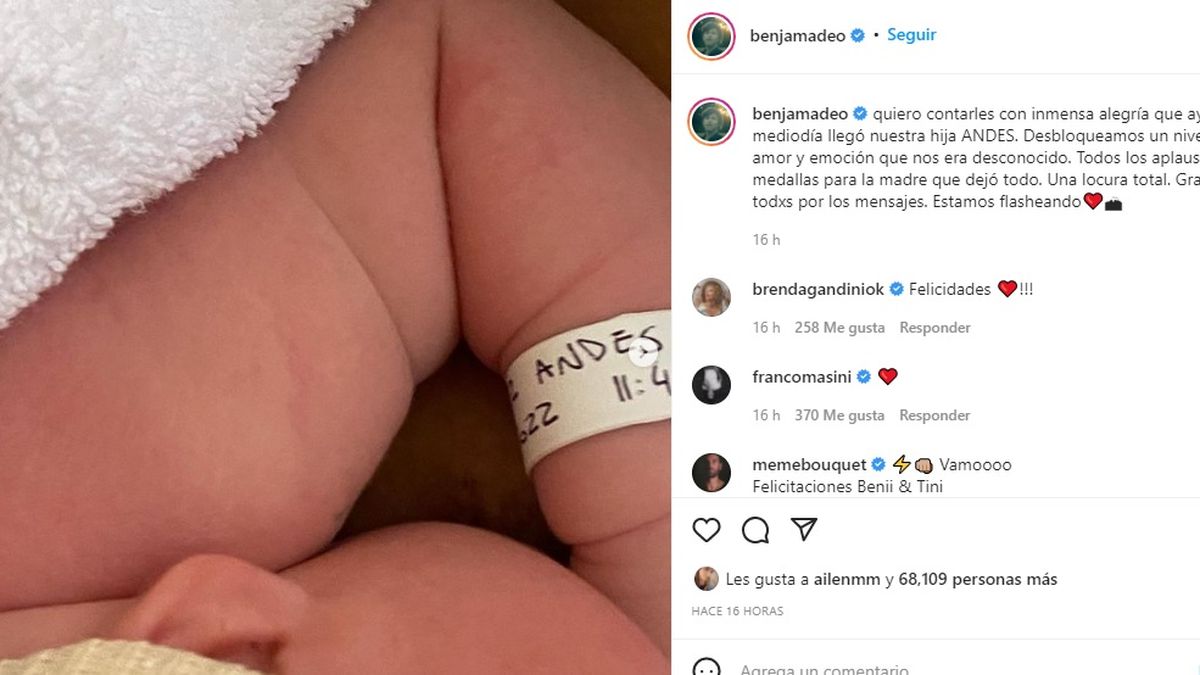Click memebouquet's avatar
Image resolution: width=1200 pixels, height=675 pixels.
[x=711, y=472]
